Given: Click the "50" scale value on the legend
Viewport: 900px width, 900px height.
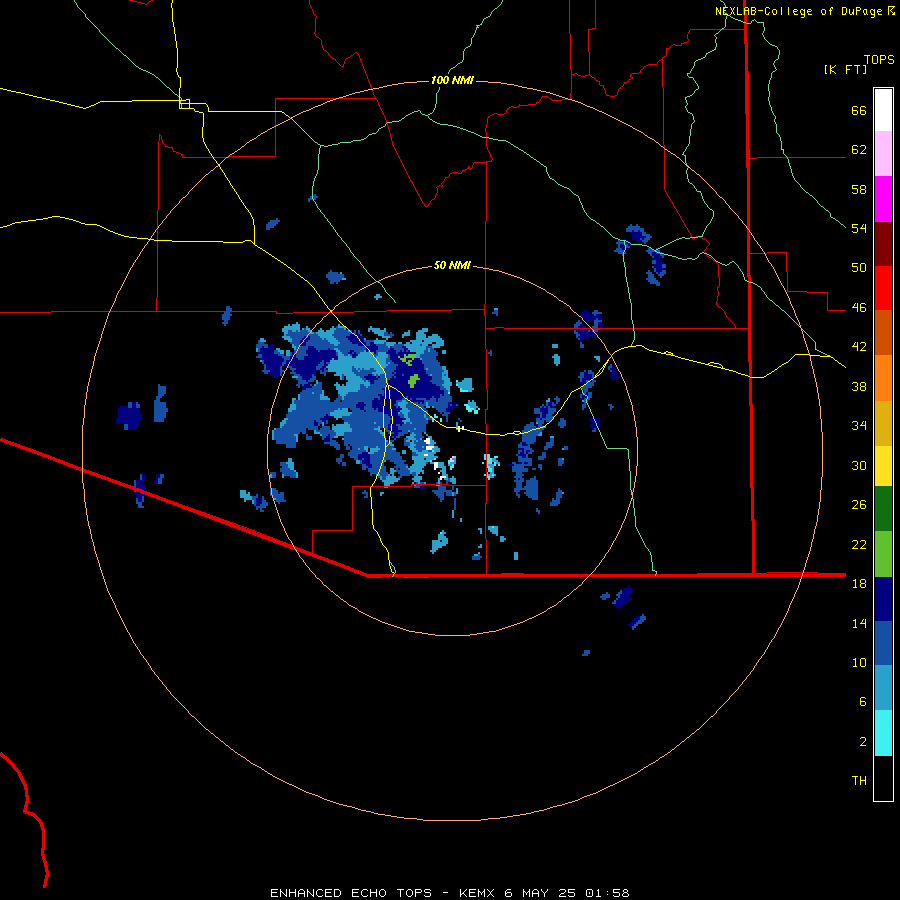Looking at the screenshot, I should click(x=859, y=268).
